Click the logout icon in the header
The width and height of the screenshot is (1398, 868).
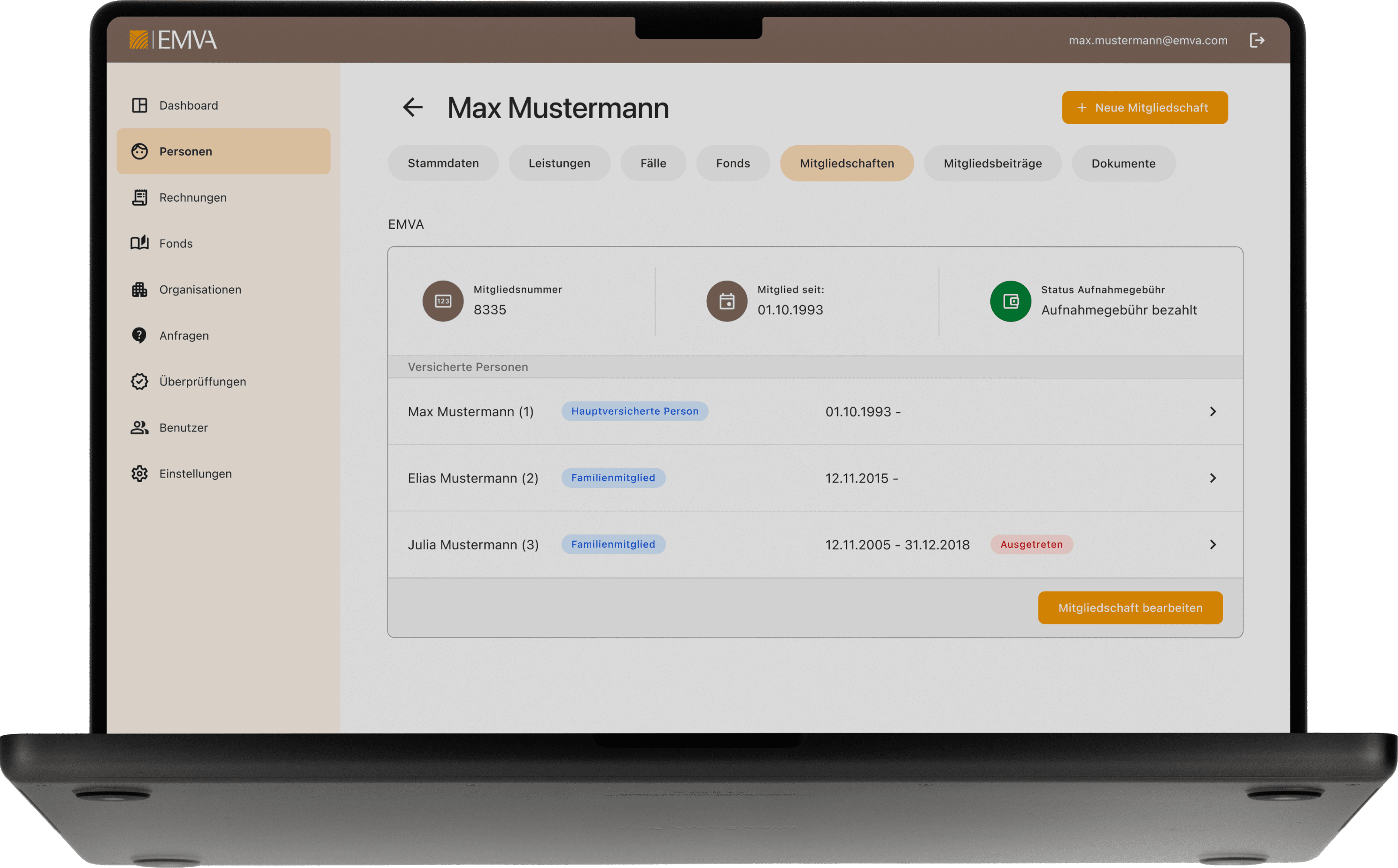(x=1257, y=40)
